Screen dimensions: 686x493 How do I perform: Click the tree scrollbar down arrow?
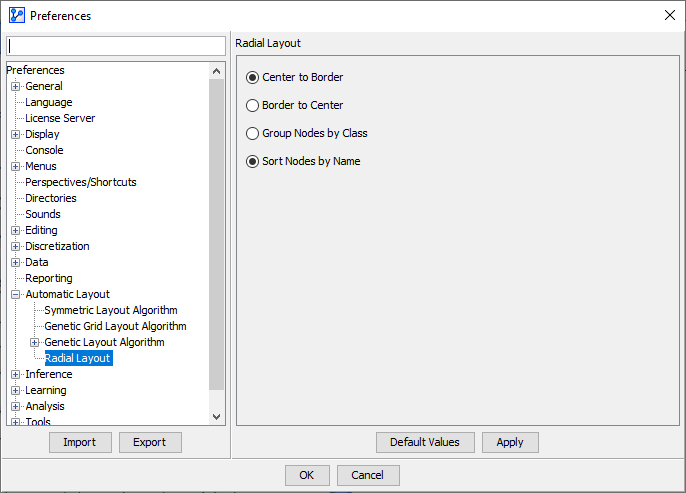(x=217, y=416)
